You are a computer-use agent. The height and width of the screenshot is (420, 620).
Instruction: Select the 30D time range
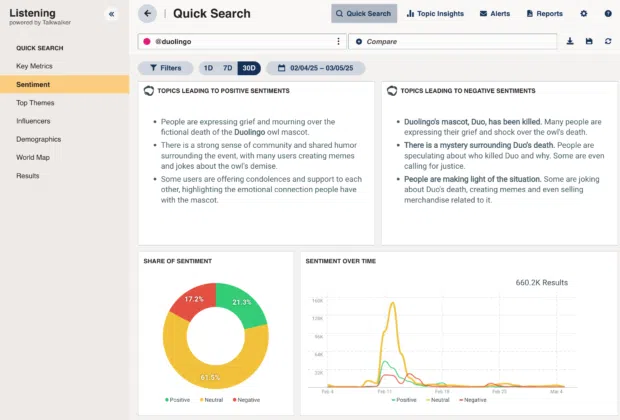coord(249,68)
